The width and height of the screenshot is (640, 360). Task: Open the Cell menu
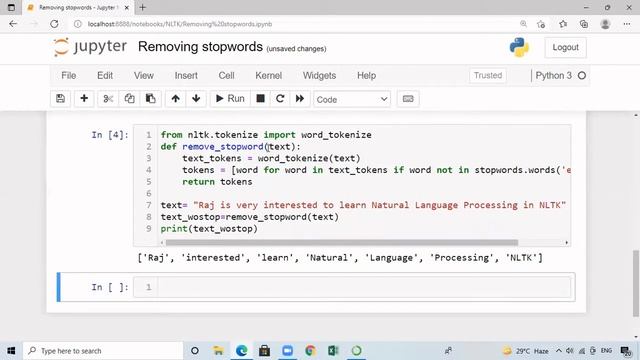point(227,76)
